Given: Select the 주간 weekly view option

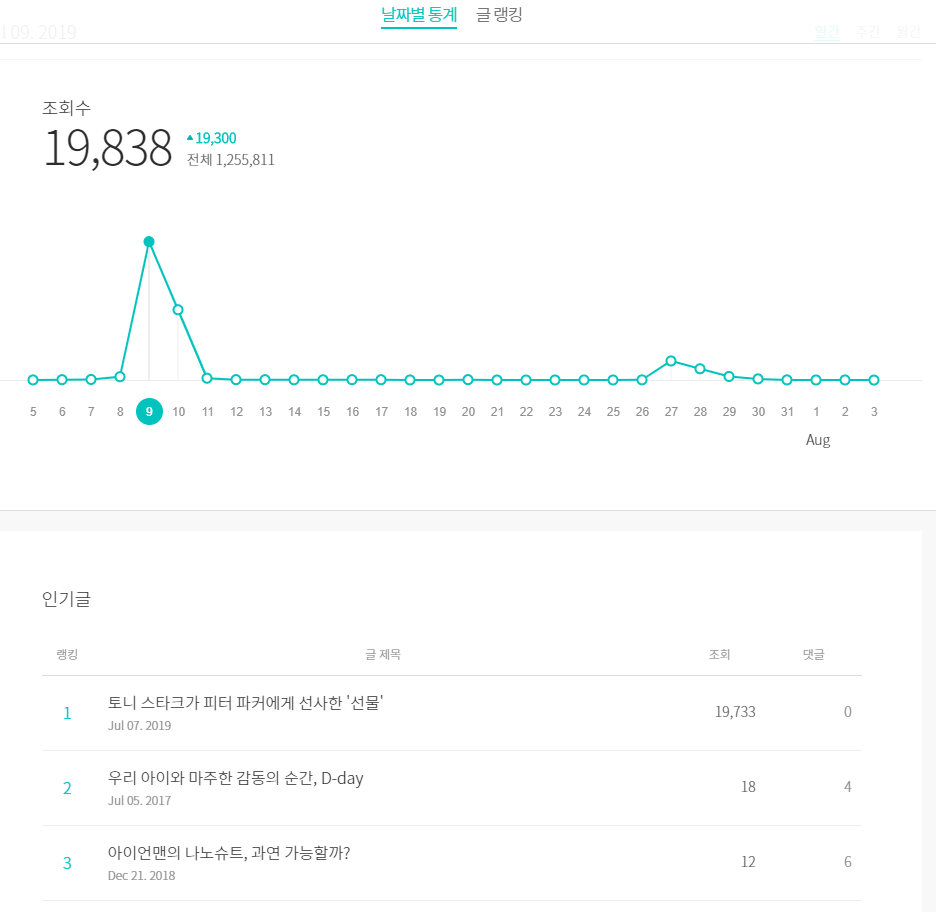Looking at the screenshot, I should (x=867, y=32).
